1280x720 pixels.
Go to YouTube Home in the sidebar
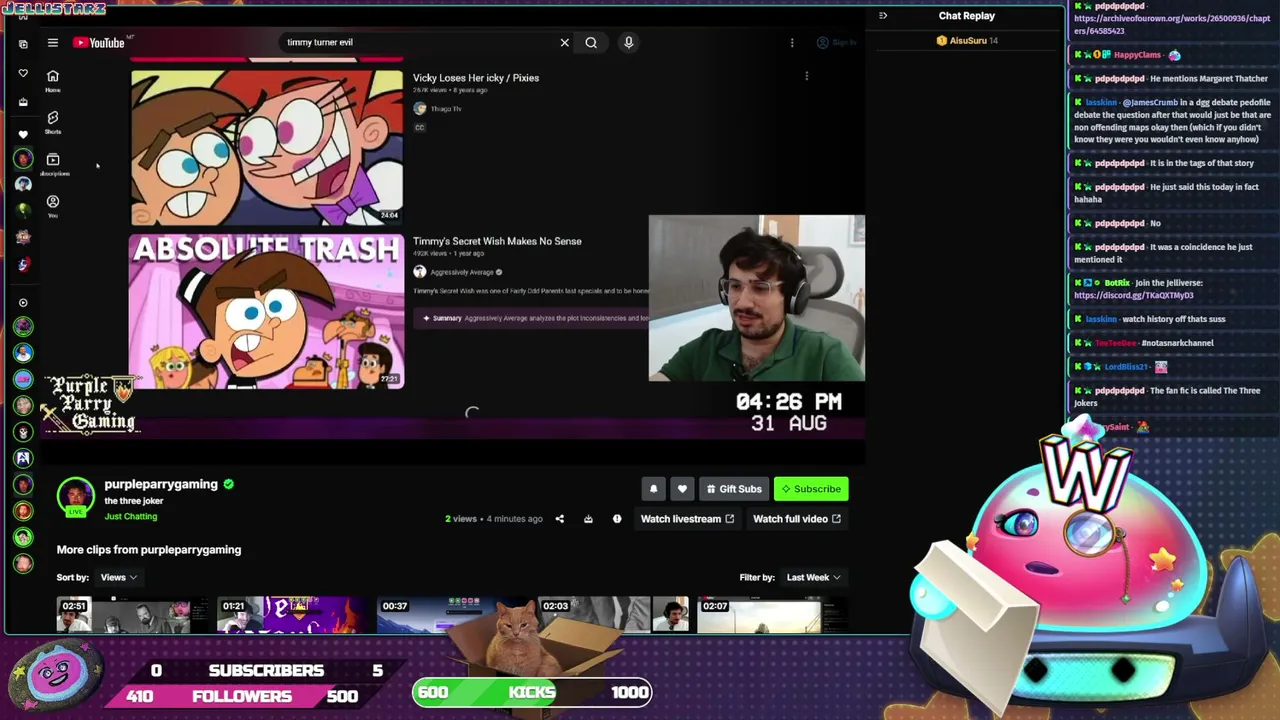(53, 80)
